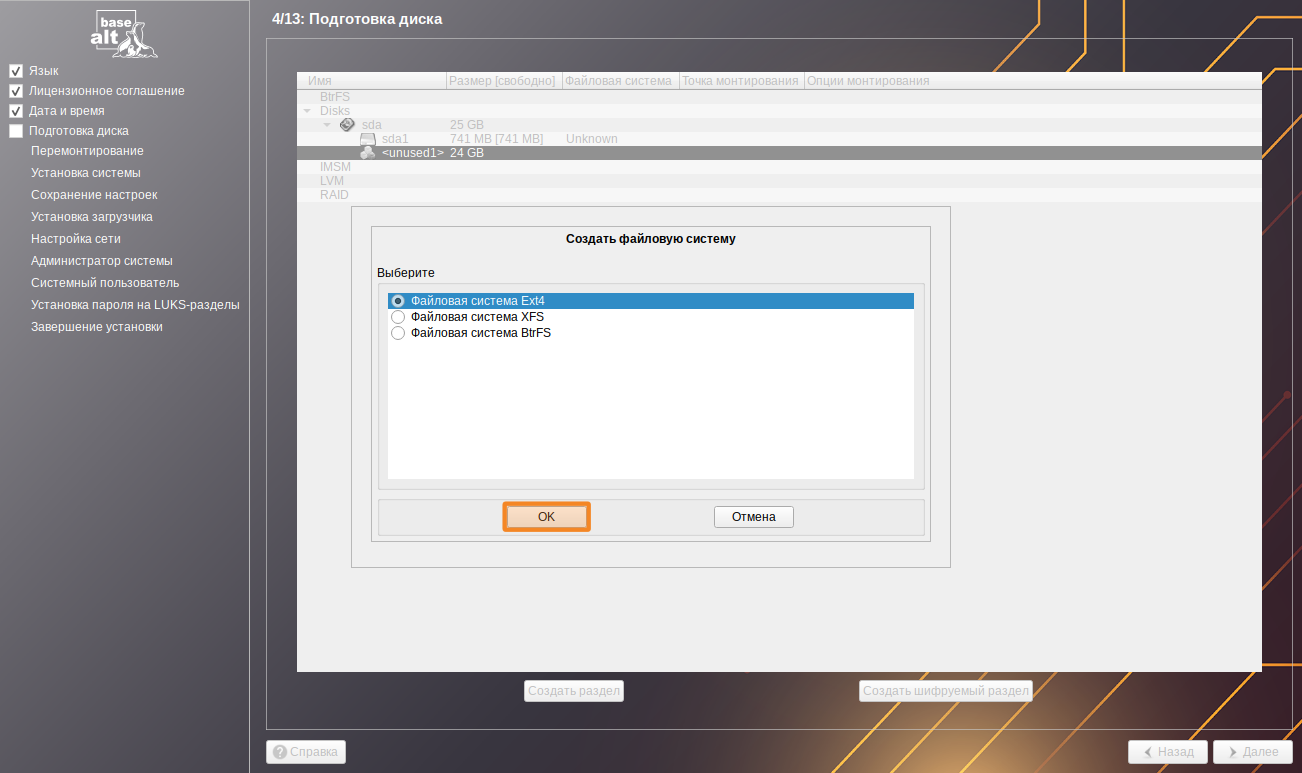Image resolution: width=1302 pixels, height=773 pixels.
Task: Toggle the Язык step checkbox
Action: click(16, 71)
